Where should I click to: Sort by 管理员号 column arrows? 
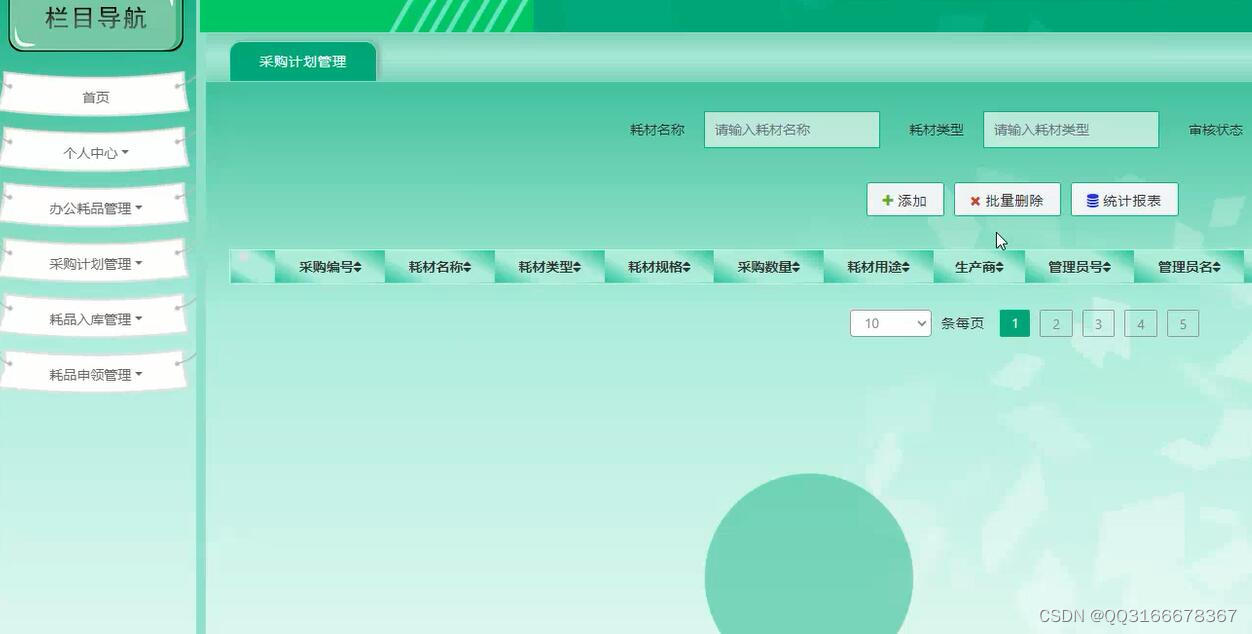1107,267
